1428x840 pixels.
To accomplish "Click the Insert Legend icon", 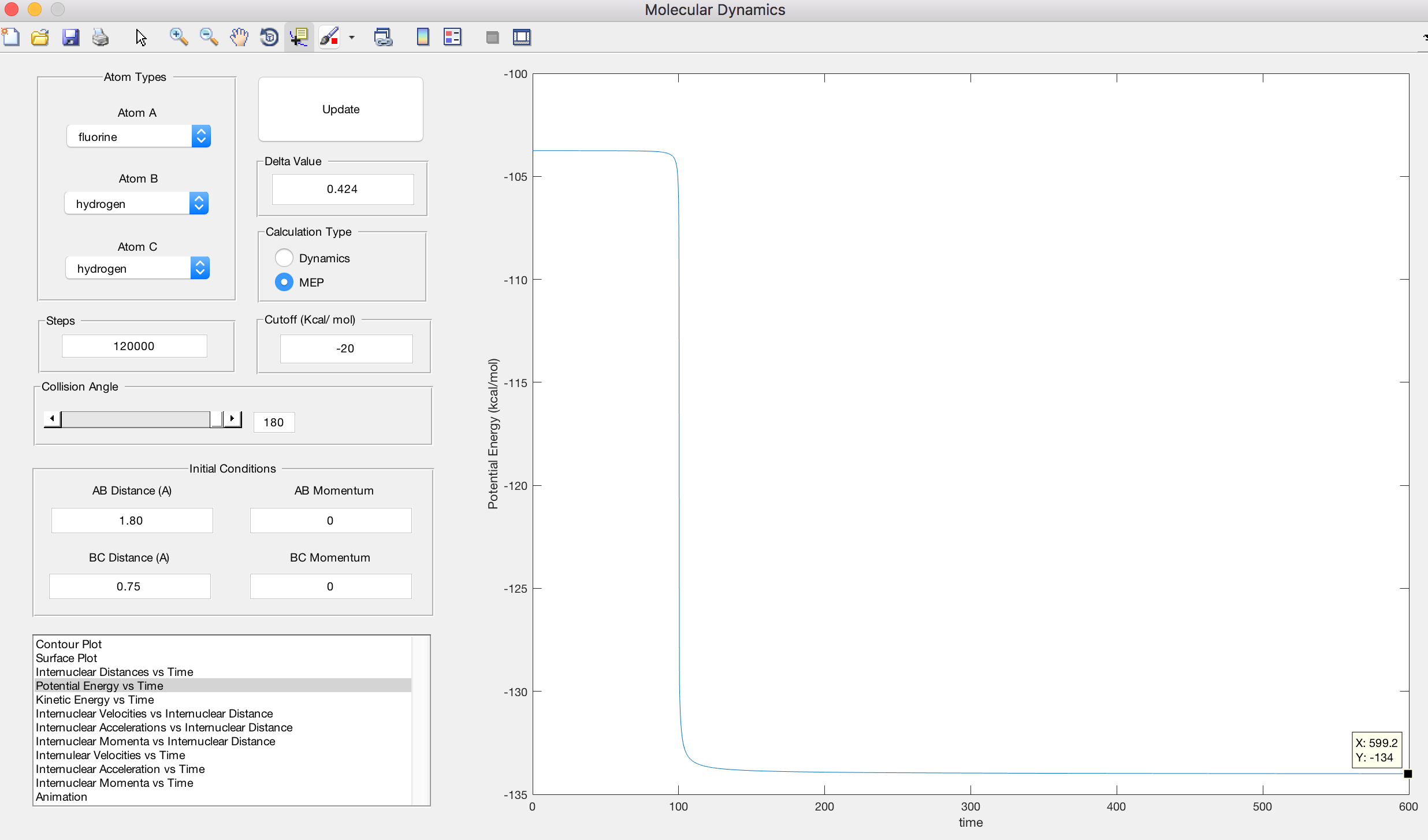I will [452, 38].
